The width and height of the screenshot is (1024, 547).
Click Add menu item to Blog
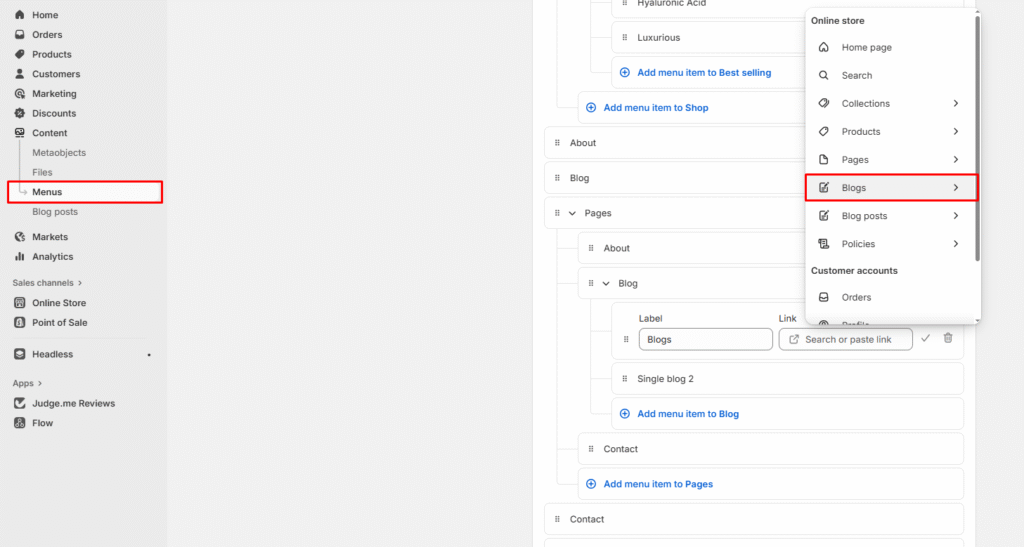point(687,414)
